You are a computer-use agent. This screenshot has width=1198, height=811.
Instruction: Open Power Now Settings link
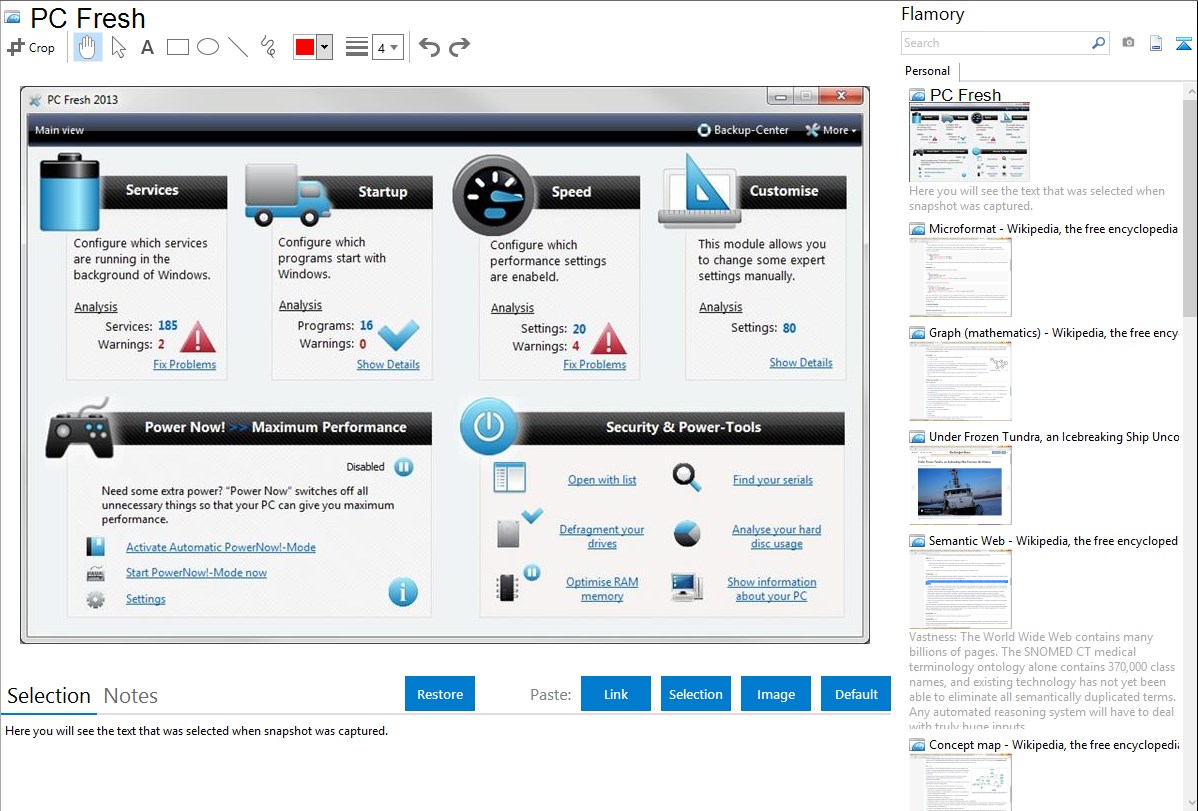(145, 599)
